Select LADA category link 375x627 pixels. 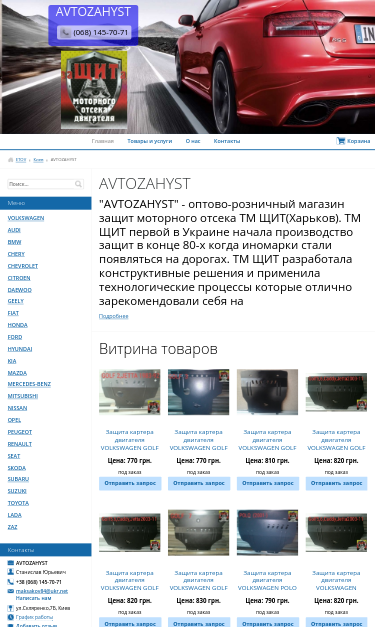14,515
